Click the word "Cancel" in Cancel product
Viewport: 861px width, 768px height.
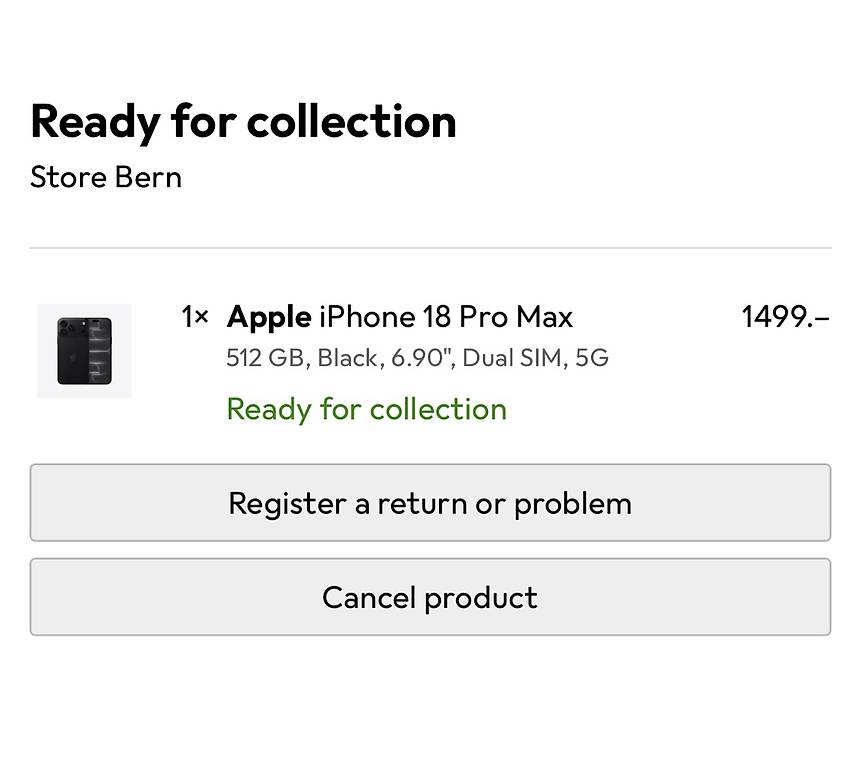point(368,597)
